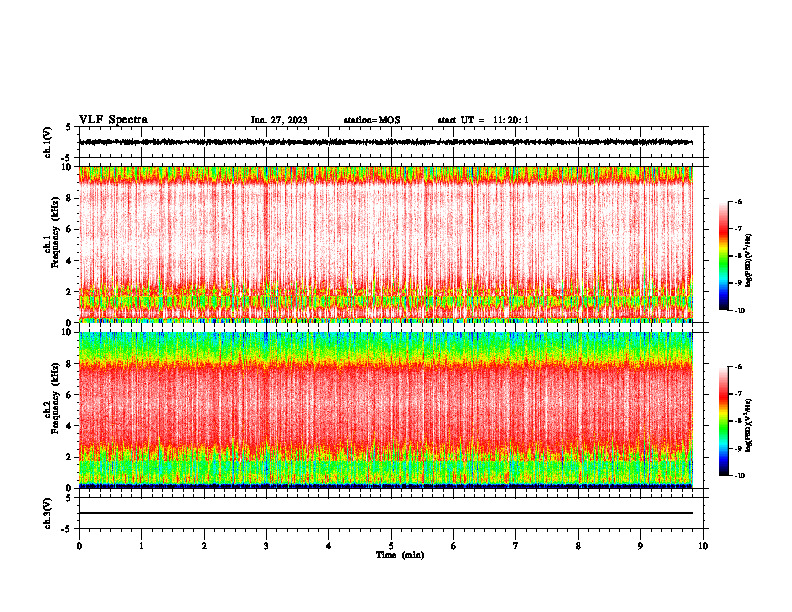Select the "Jan. 27, 2023" date label
Screen dimensions: 792x612
[x=279, y=120]
